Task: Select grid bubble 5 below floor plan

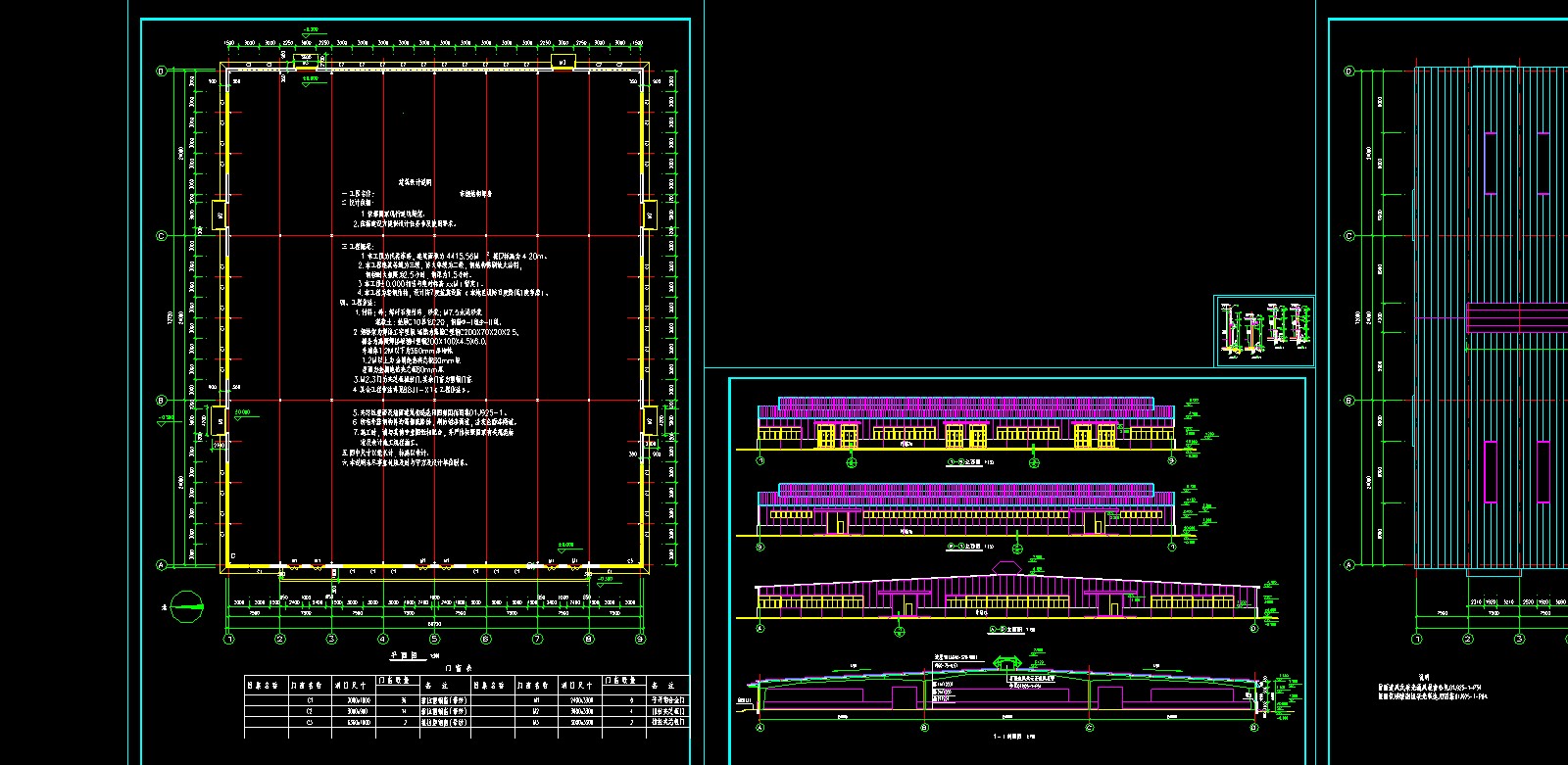Action: (434, 640)
